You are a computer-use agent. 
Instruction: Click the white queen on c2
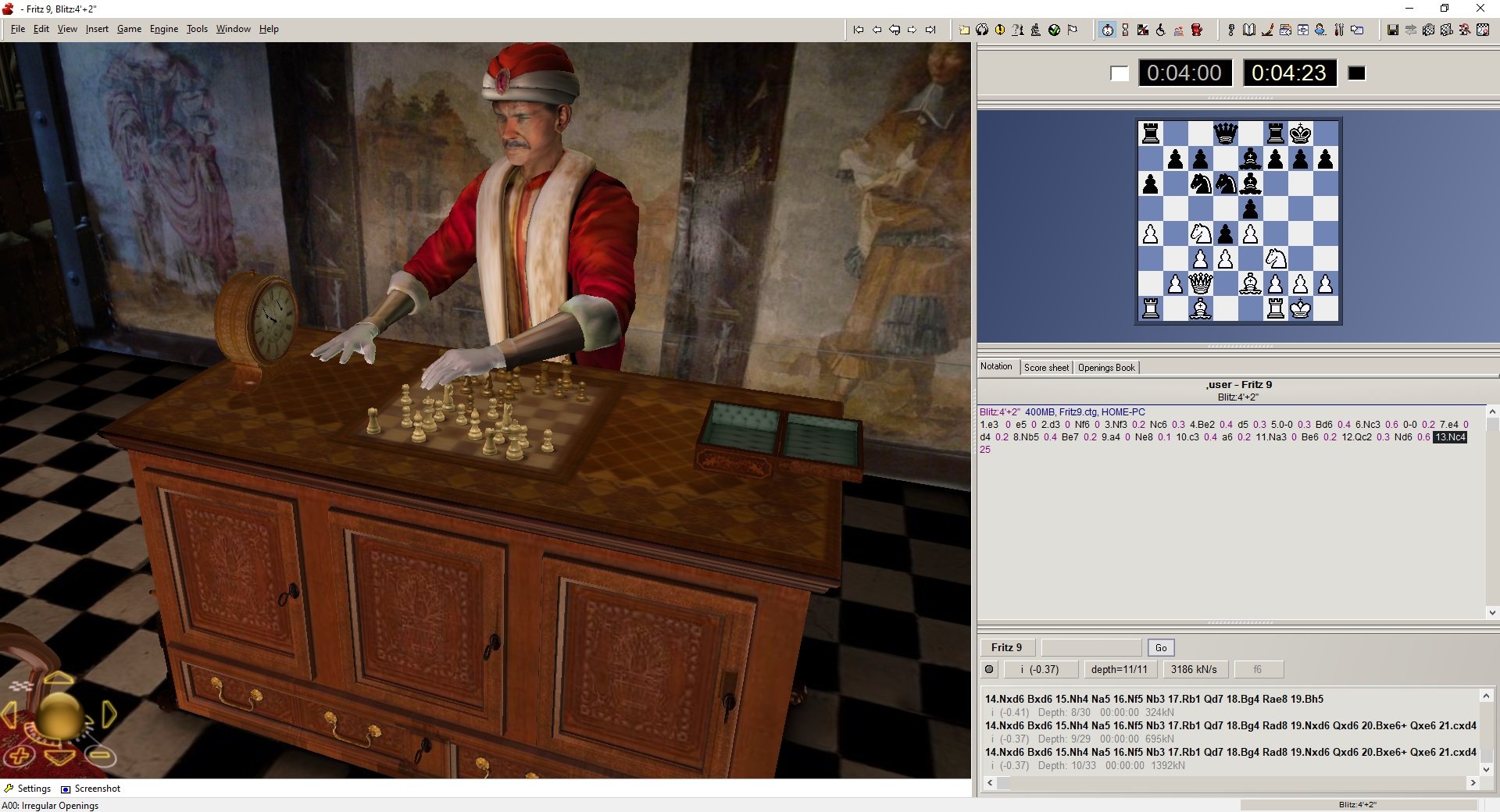click(x=1201, y=283)
